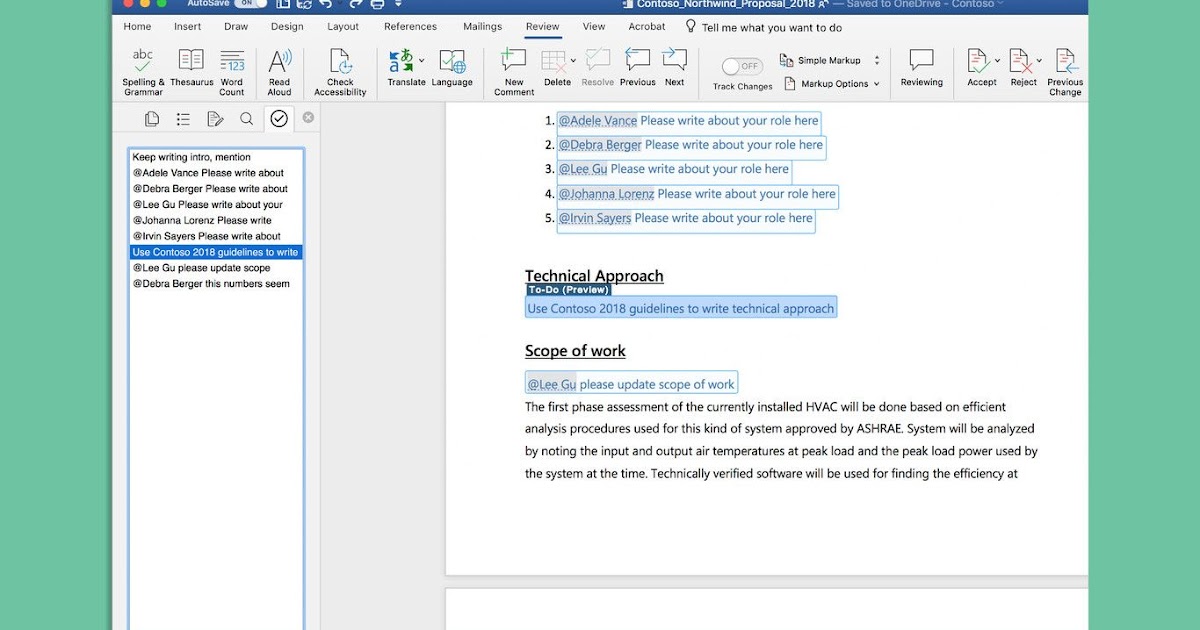The width and height of the screenshot is (1200, 630).
Task: Click Previous Change in the ribbon
Action: point(1064,68)
